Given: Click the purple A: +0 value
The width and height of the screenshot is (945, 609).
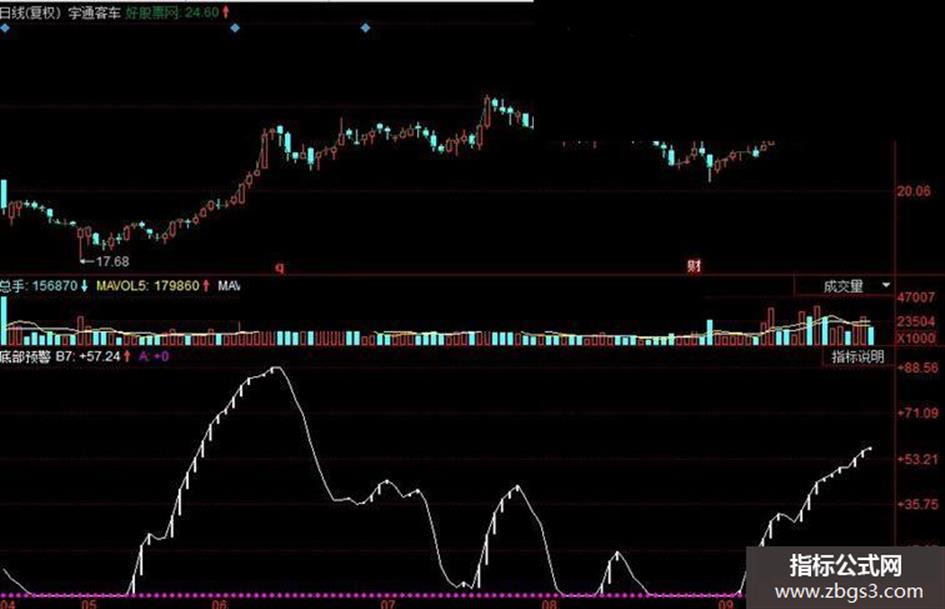Looking at the screenshot, I should (x=154, y=356).
